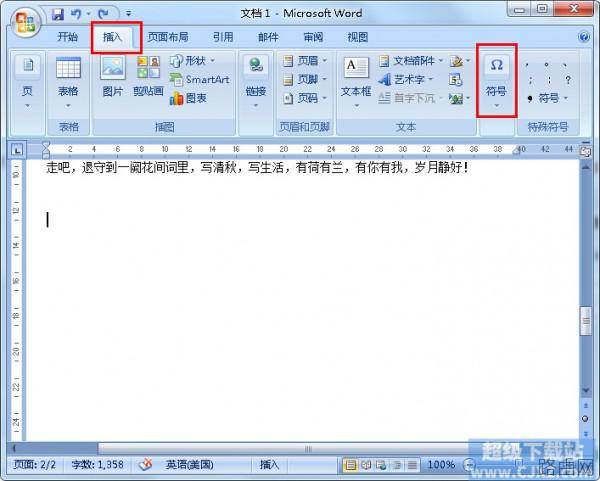600x481 pixels.
Task: Switch to the 视图 tab
Action: [358, 37]
